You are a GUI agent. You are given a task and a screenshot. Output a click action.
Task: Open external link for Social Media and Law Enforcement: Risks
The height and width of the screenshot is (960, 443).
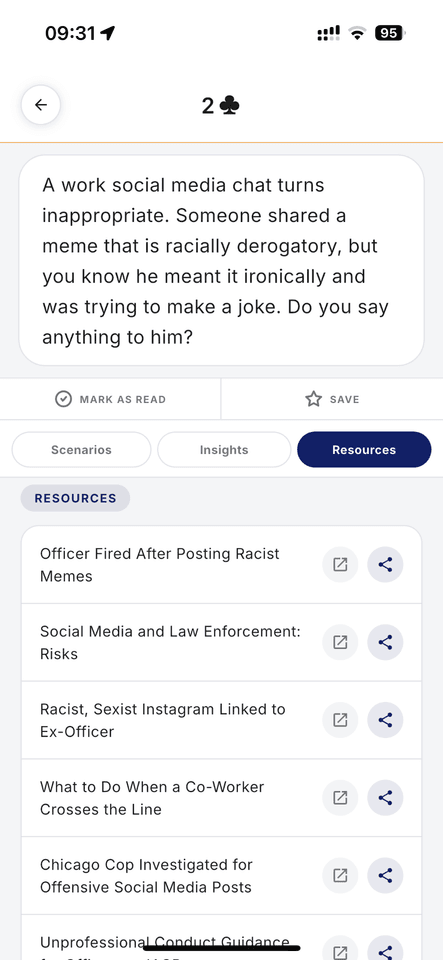340,642
